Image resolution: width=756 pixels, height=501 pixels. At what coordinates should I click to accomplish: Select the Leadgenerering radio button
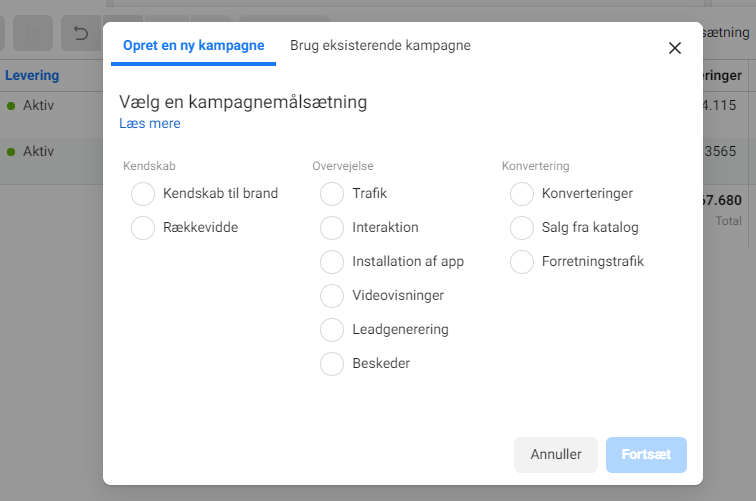coord(332,330)
